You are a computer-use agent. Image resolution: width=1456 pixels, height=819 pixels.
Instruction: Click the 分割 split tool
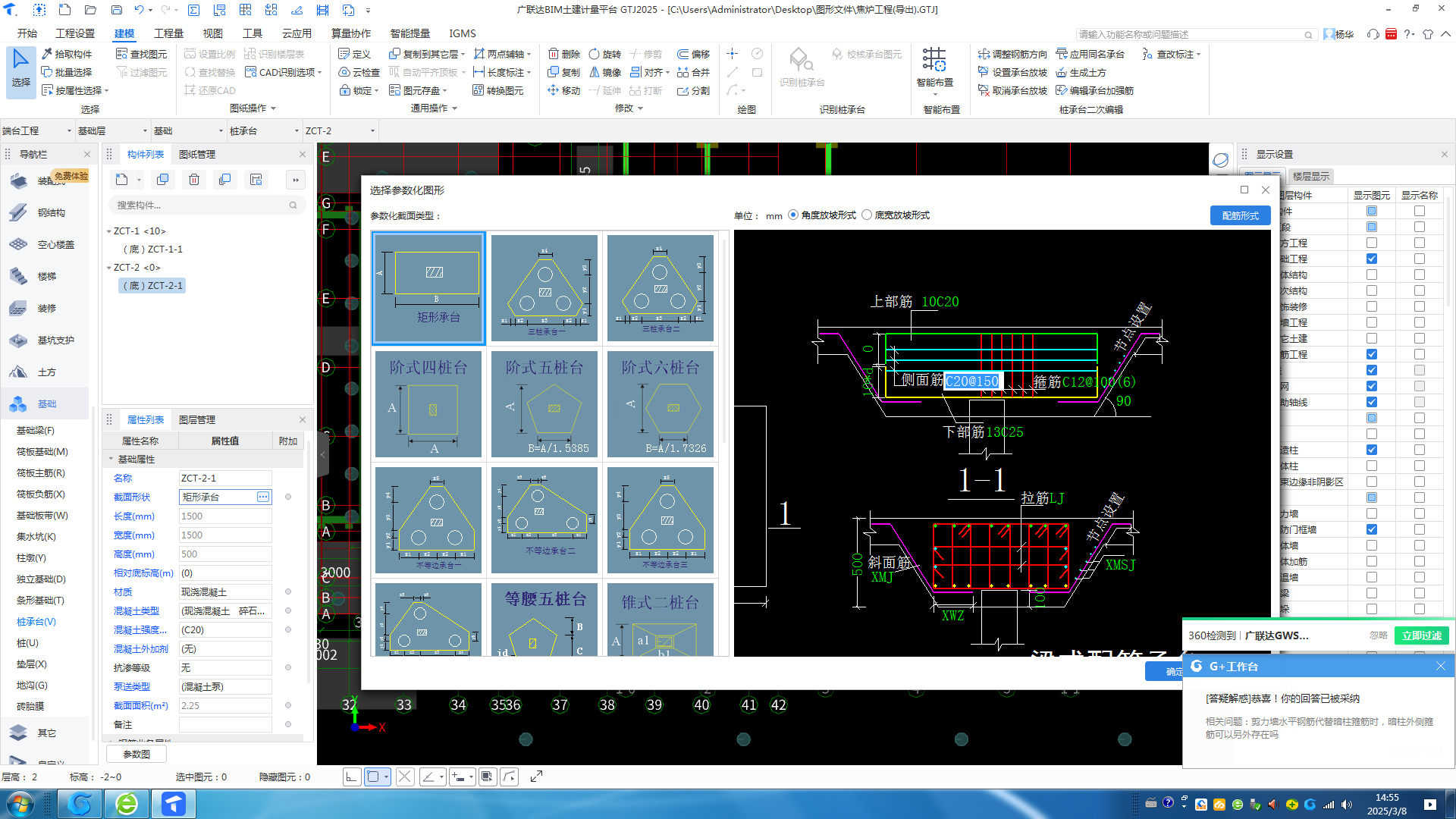click(x=694, y=90)
